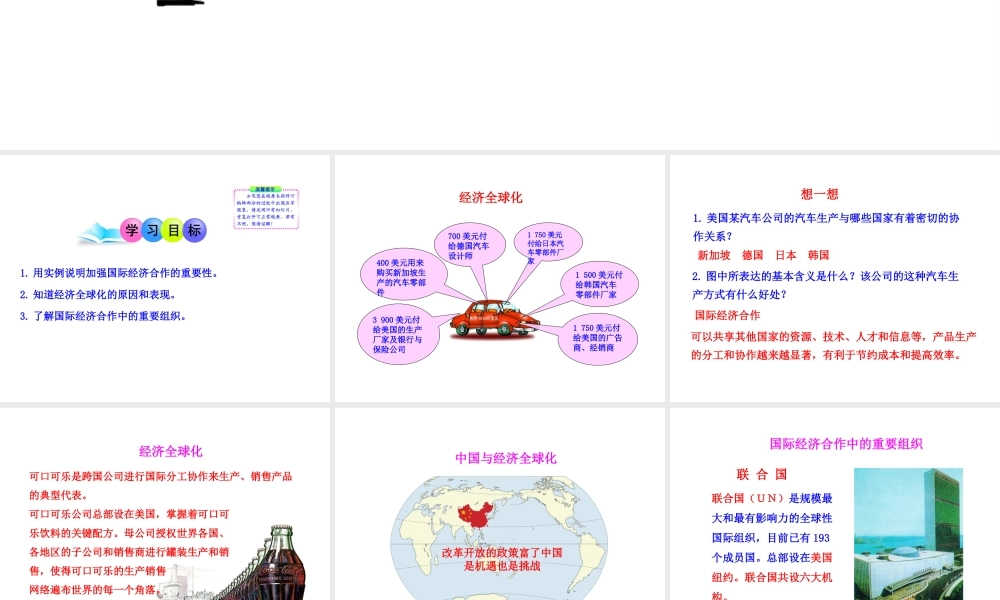Click the line 可口可乐是跨国公司进行国际分工
Screen dimensions: 1000x600
point(161,486)
